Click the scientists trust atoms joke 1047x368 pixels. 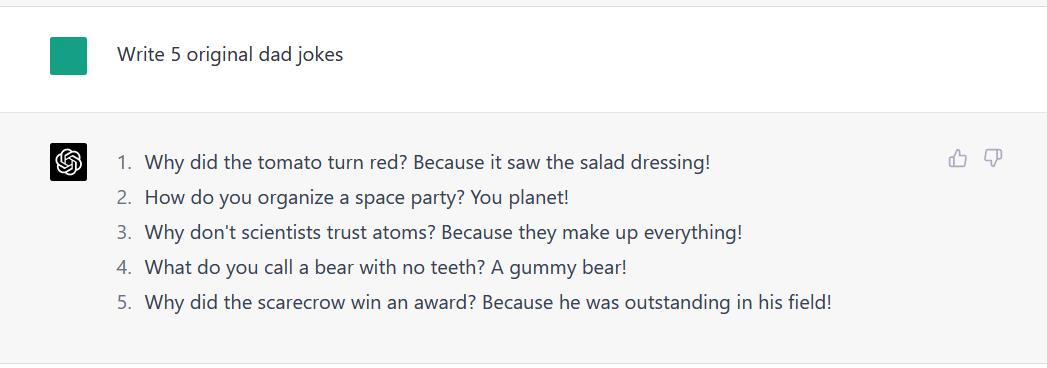tap(443, 233)
